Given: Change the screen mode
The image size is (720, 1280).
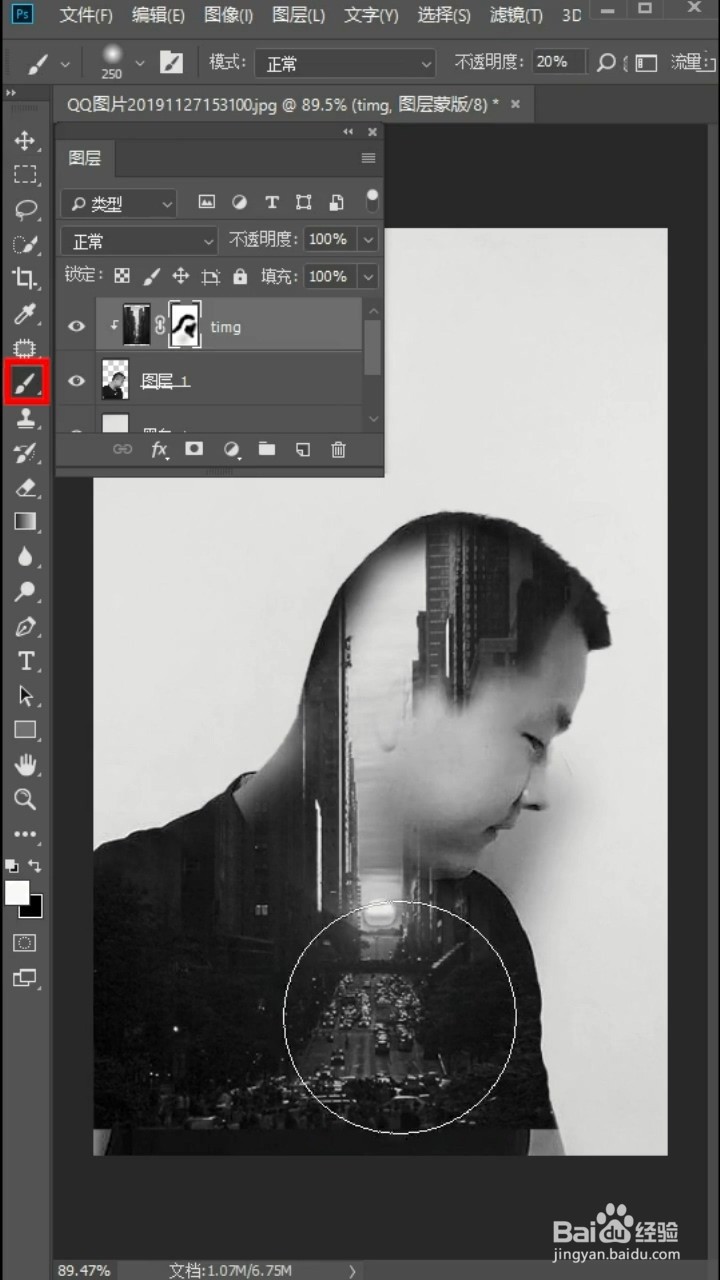Looking at the screenshot, I should (x=25, y=977).
